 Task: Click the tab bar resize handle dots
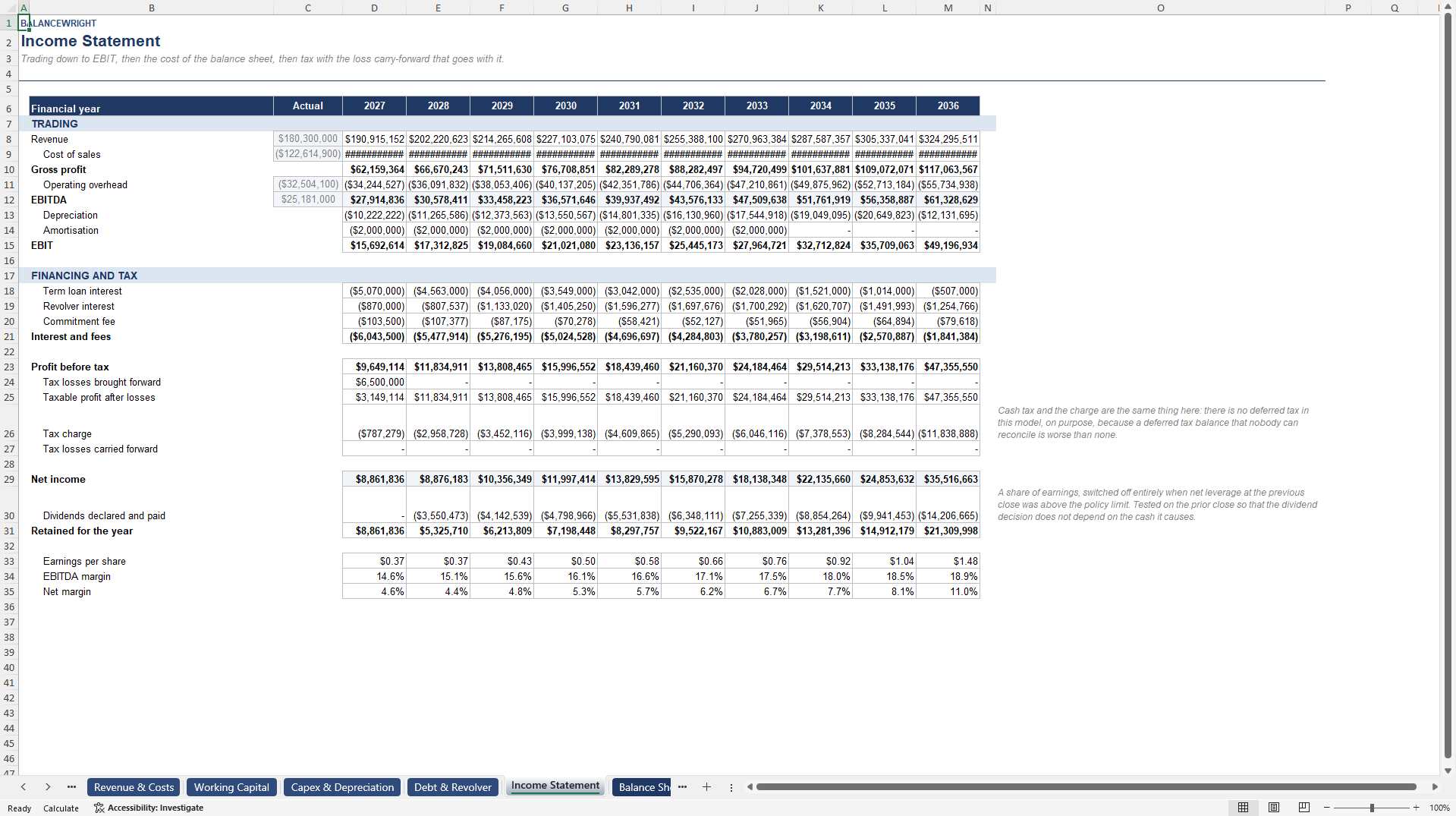731,787
